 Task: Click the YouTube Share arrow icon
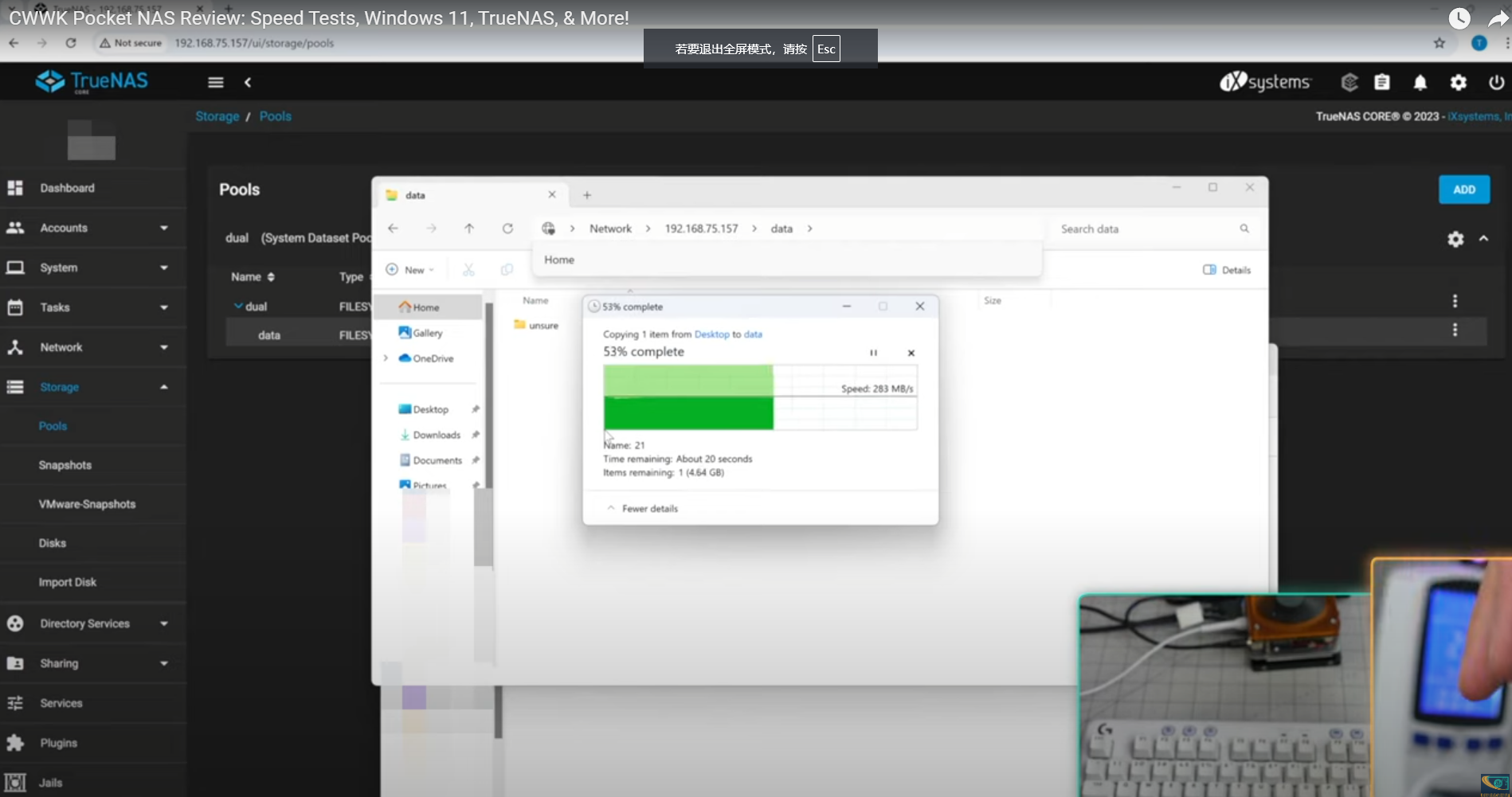click(x=1498, y=18)
